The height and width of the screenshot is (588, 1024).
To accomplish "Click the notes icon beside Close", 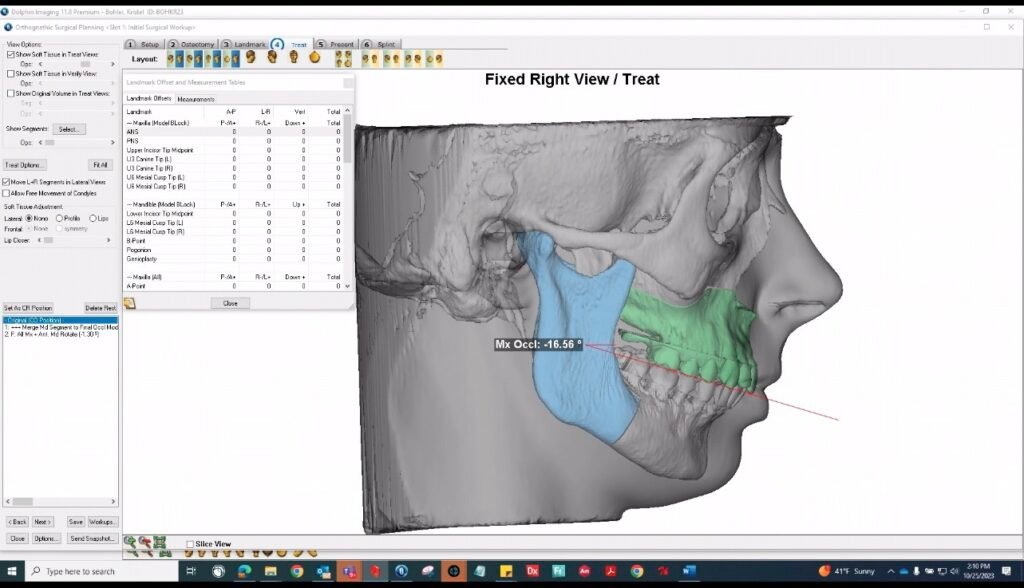I will coord(130,303).
